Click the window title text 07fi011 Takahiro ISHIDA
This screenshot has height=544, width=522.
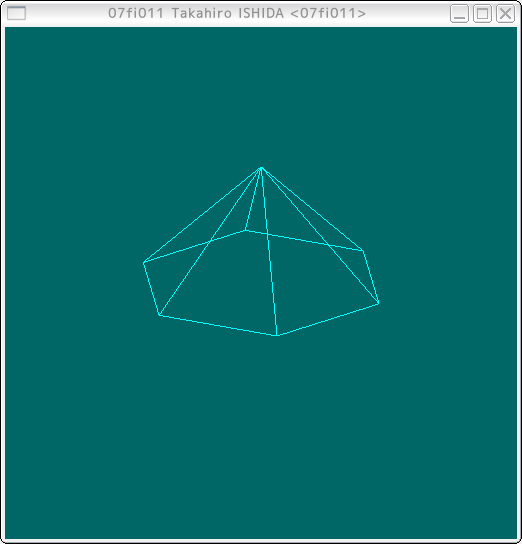tap(237, 13)
